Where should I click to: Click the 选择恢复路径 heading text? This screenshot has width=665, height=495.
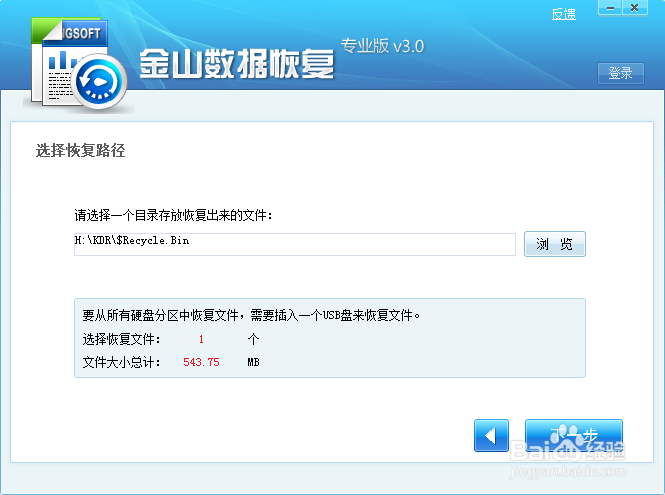point(81,151)
